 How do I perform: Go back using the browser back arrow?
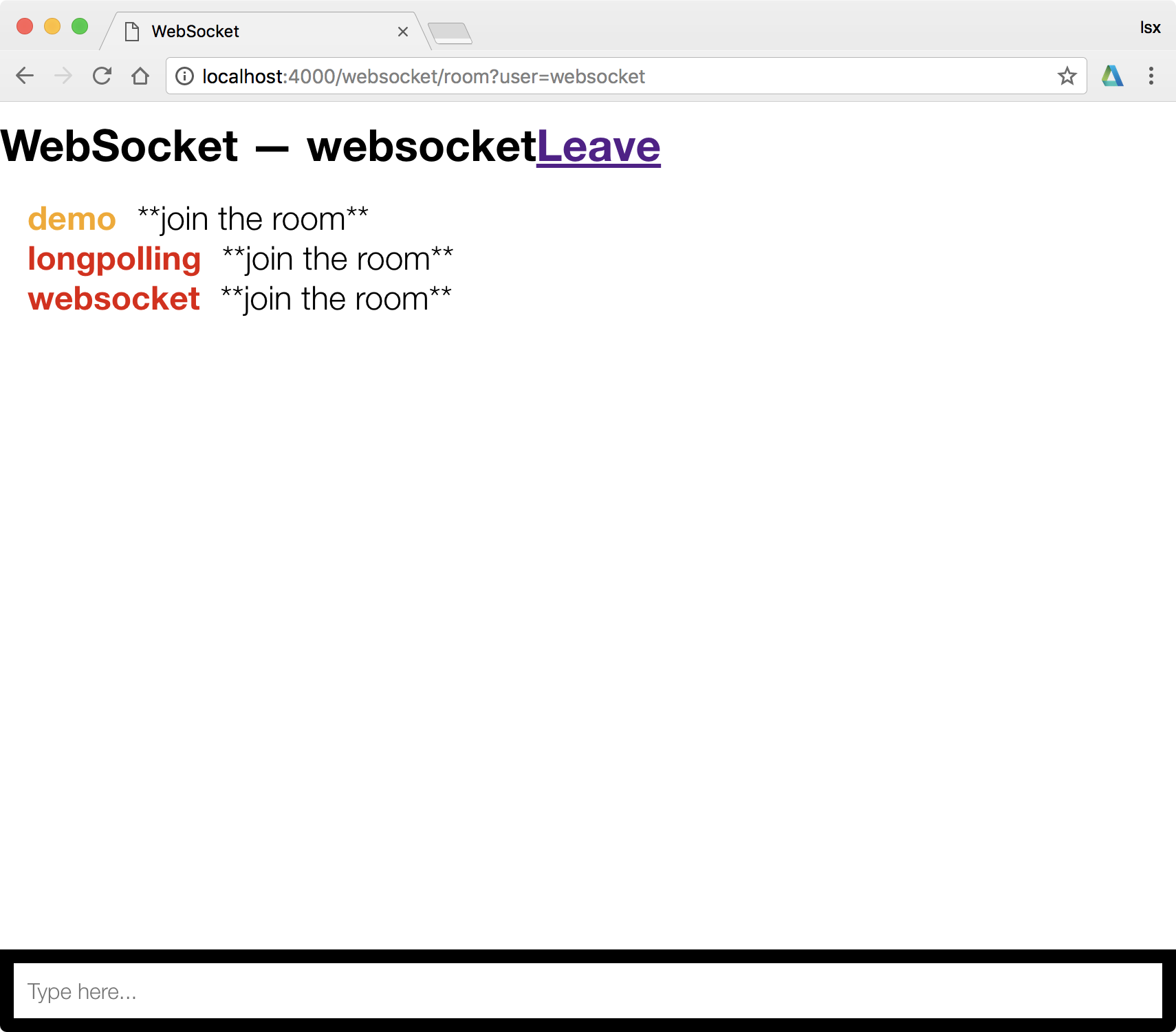pyautogui.click(x=25, y=76)
